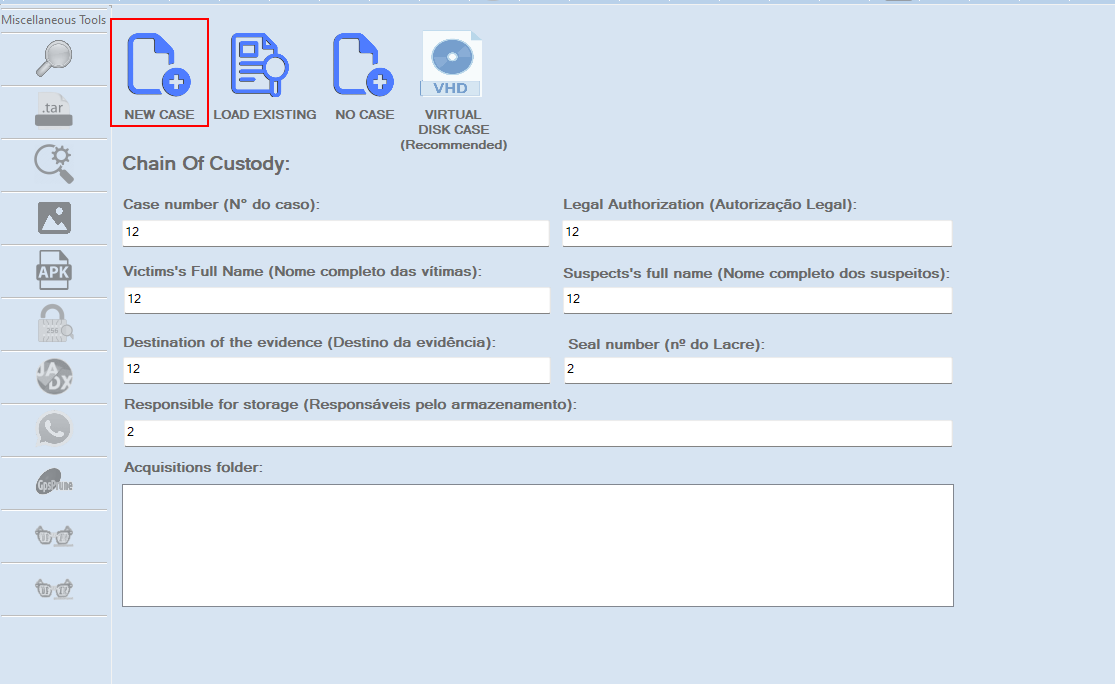
Task: Click the Responsible for storage field
Action: pos(538,433)
